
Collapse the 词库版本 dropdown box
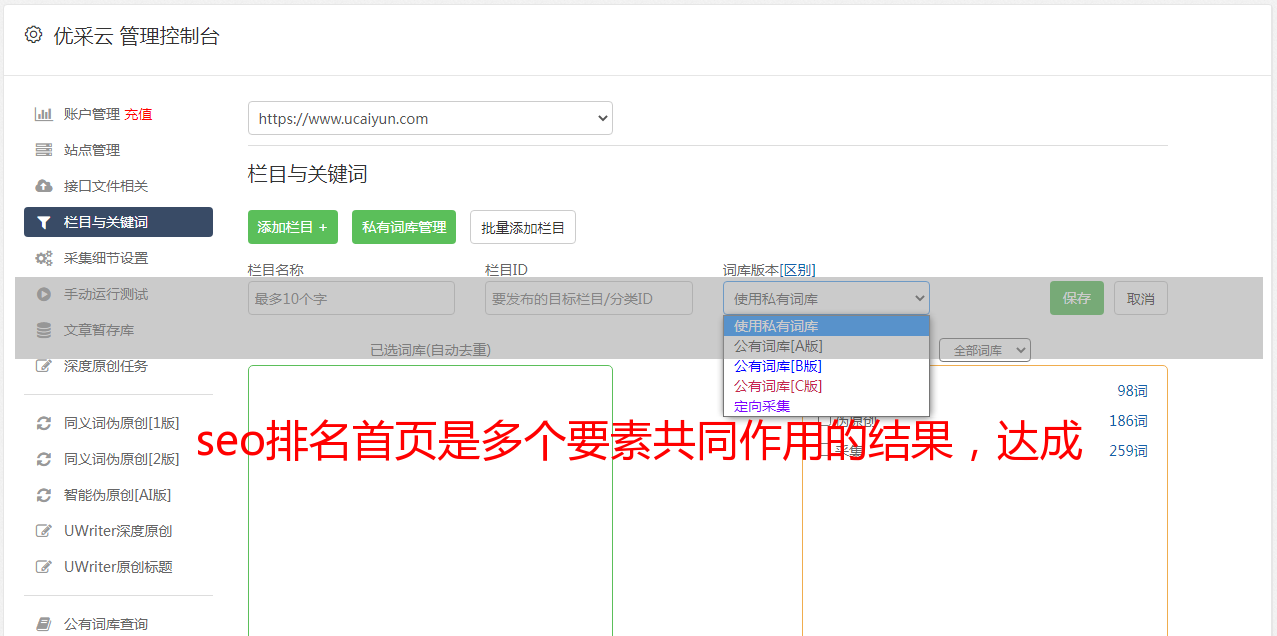pyautogui.click(x=826, y=298)
